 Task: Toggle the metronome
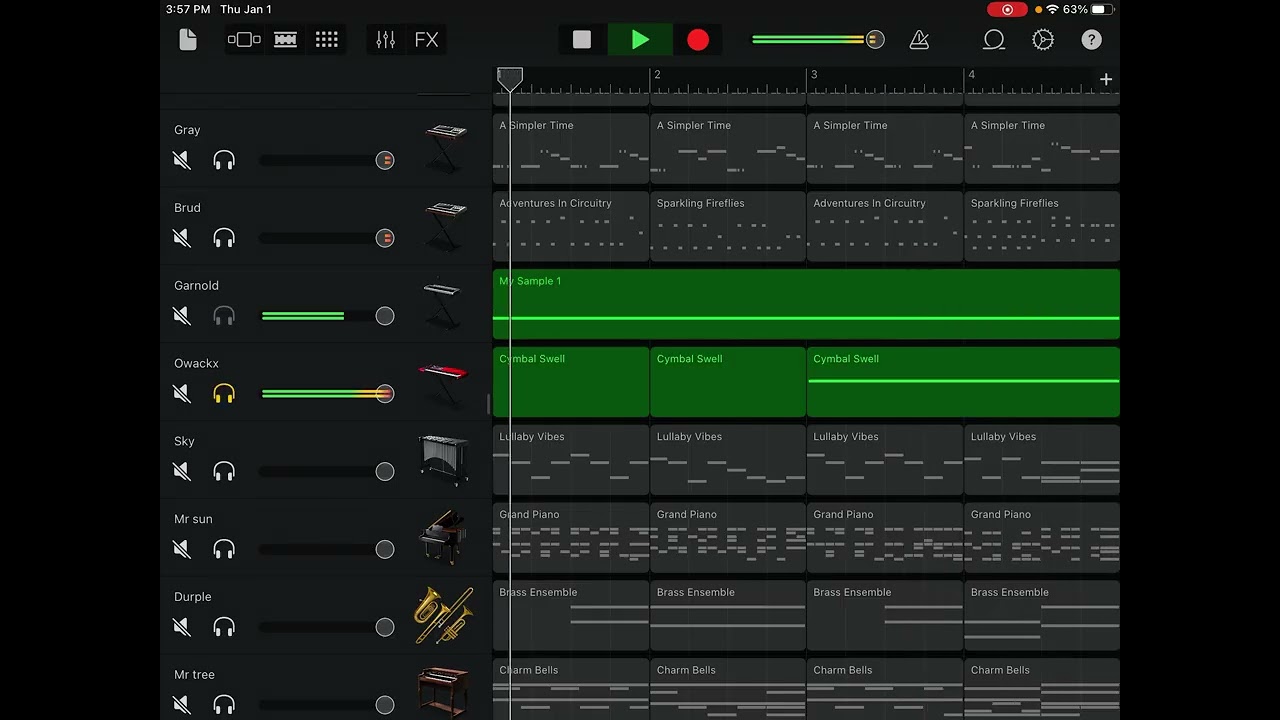919,40
